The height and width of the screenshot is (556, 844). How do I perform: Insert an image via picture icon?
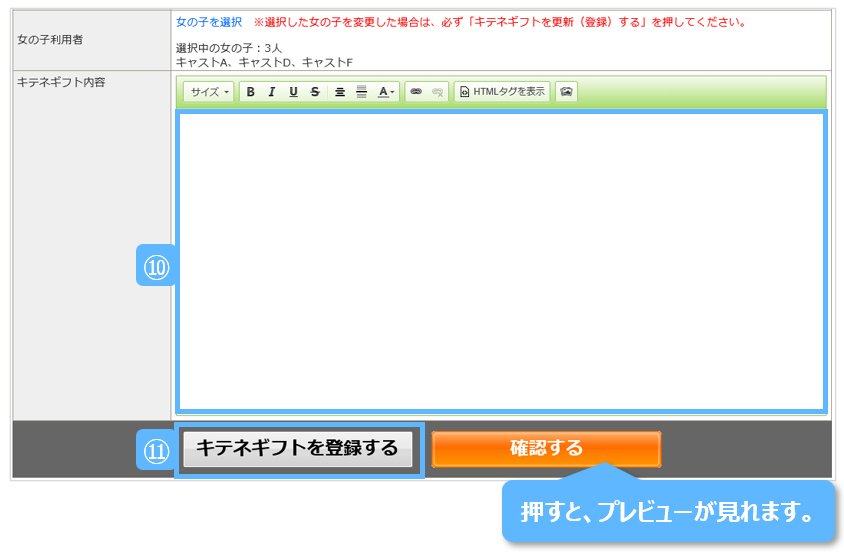567,92
